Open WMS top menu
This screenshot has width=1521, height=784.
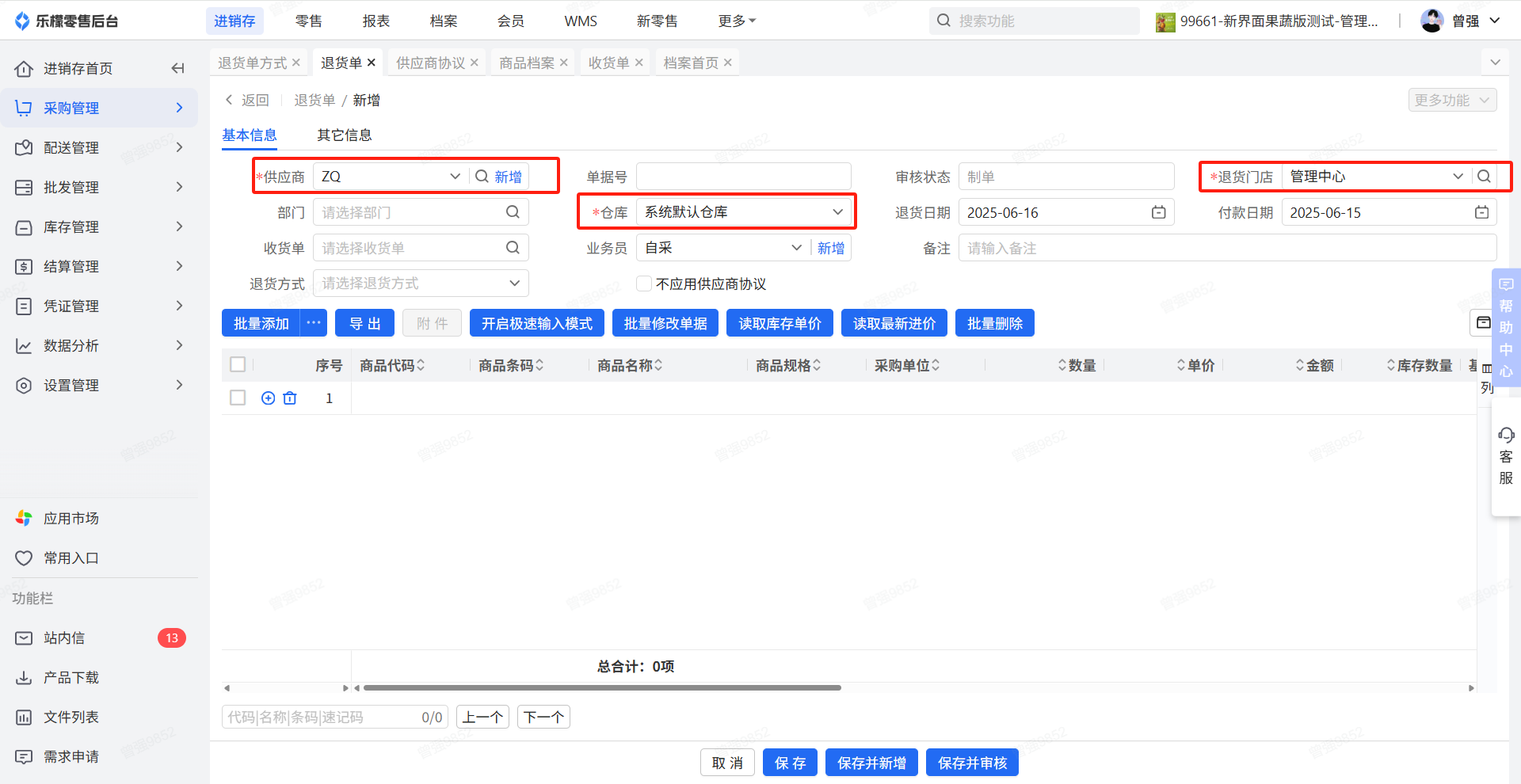pyautogui.click(x=581, y=21)
